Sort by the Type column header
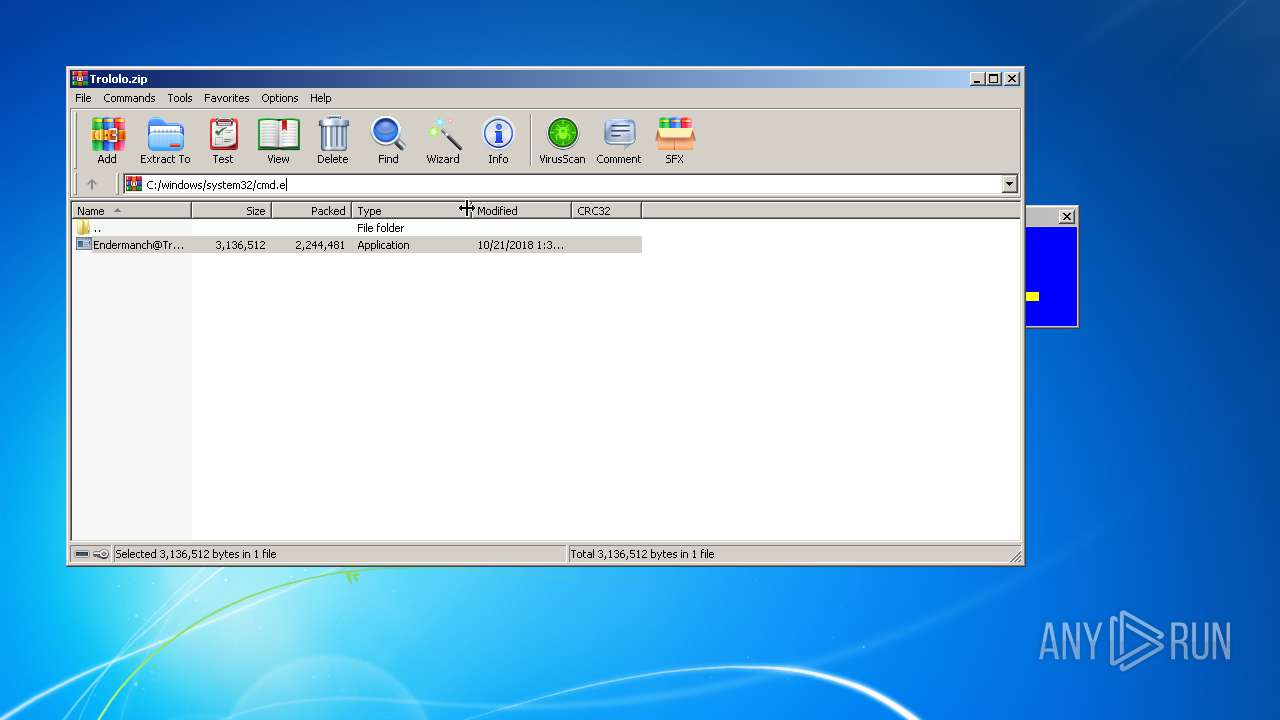Image resolution: width=1280 pixels, height=720 pixels. point(411,211)
